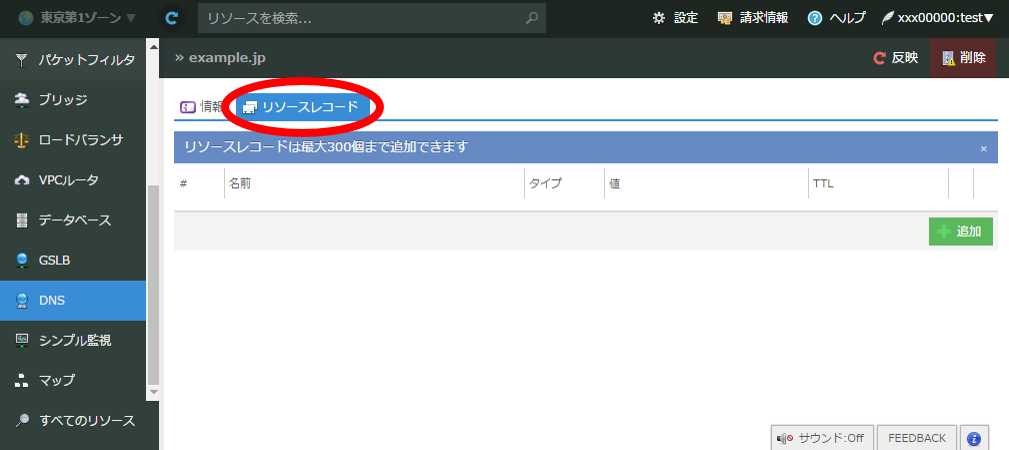This screenshot has height=450, width=1009.
Task: Open Simple Monitoring (シンプル監視) in the sidebar
Action: pyautogui.click(x=73, y=340)
